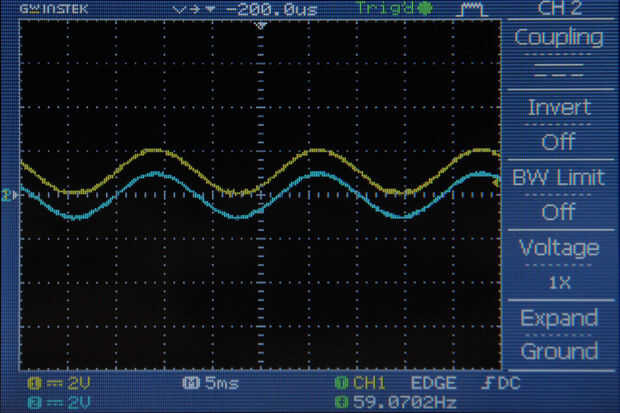Click the channel ground marker on the left edge
Viewport: 620px width, 413px height.
pyautogui.click(x=9, y=195)
